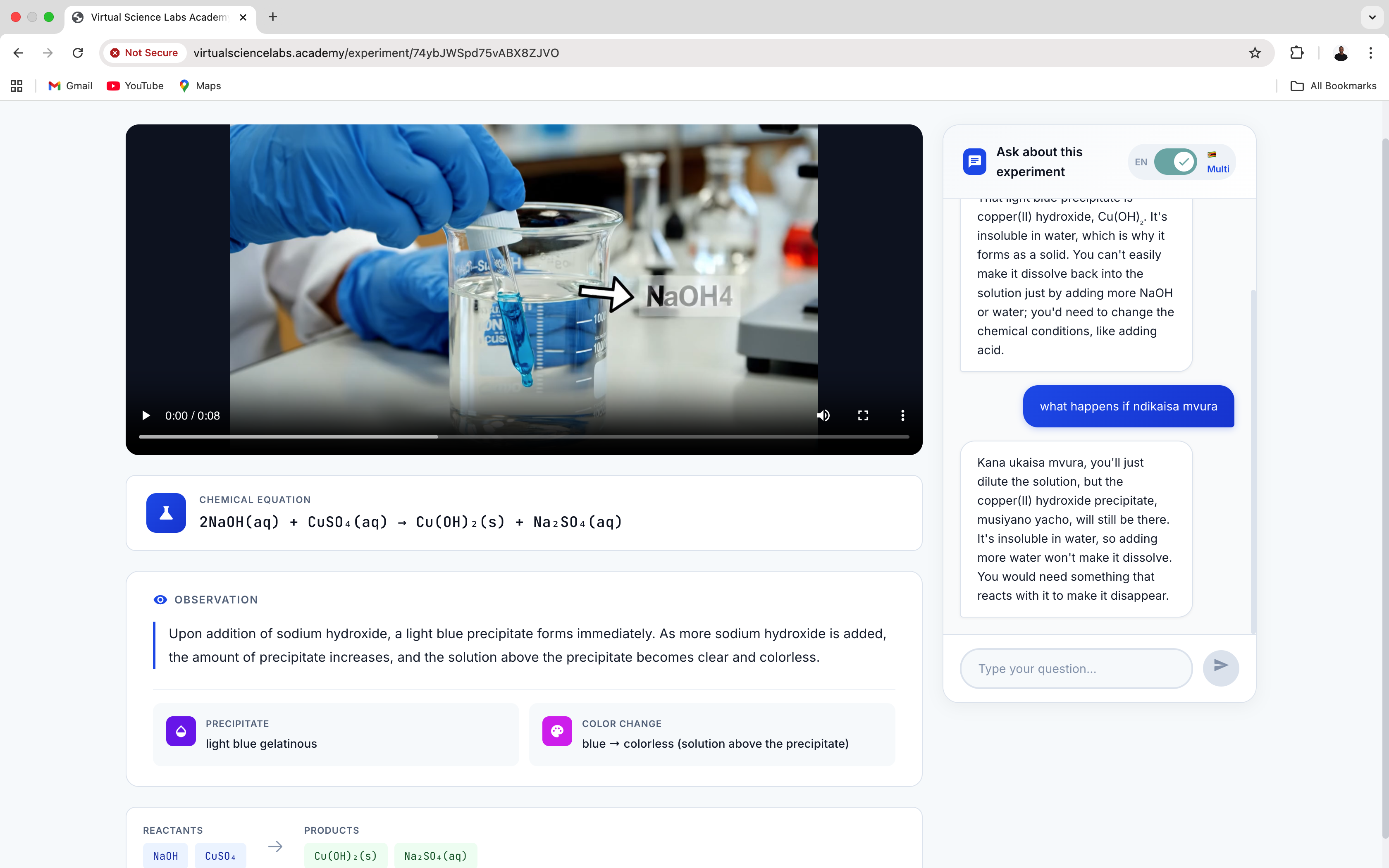Play the experiment video

pos(146,415)
